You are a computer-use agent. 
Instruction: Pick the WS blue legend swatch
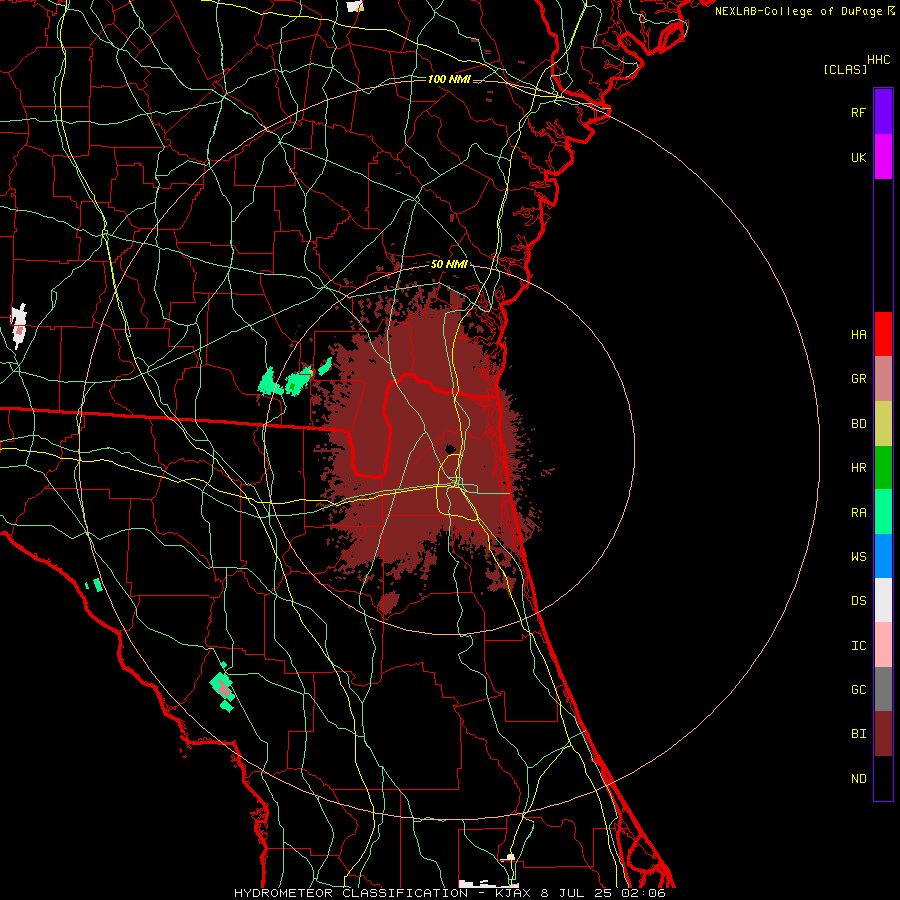883,556
